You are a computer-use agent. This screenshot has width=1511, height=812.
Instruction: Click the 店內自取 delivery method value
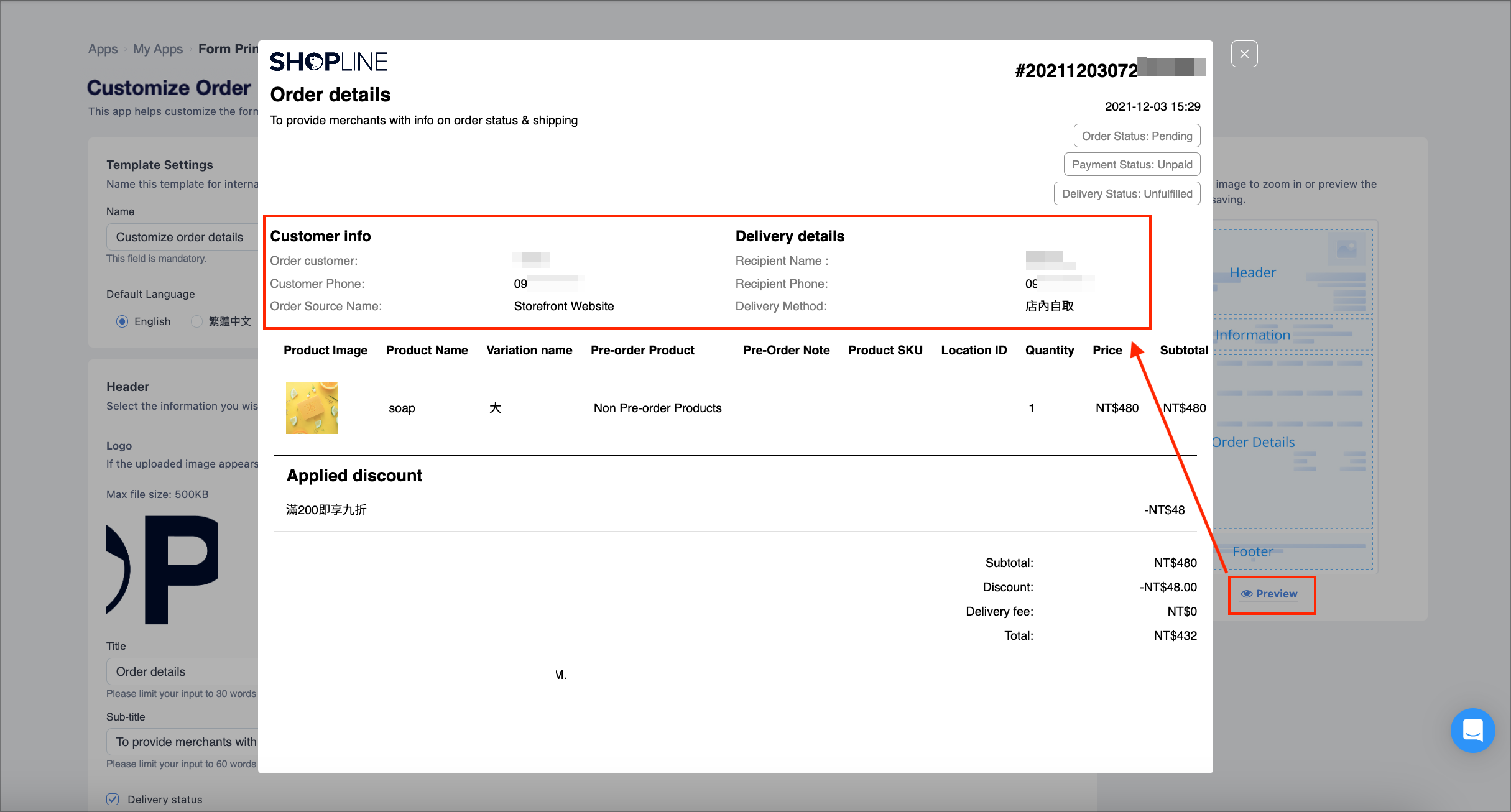[x=1050, y=306]
